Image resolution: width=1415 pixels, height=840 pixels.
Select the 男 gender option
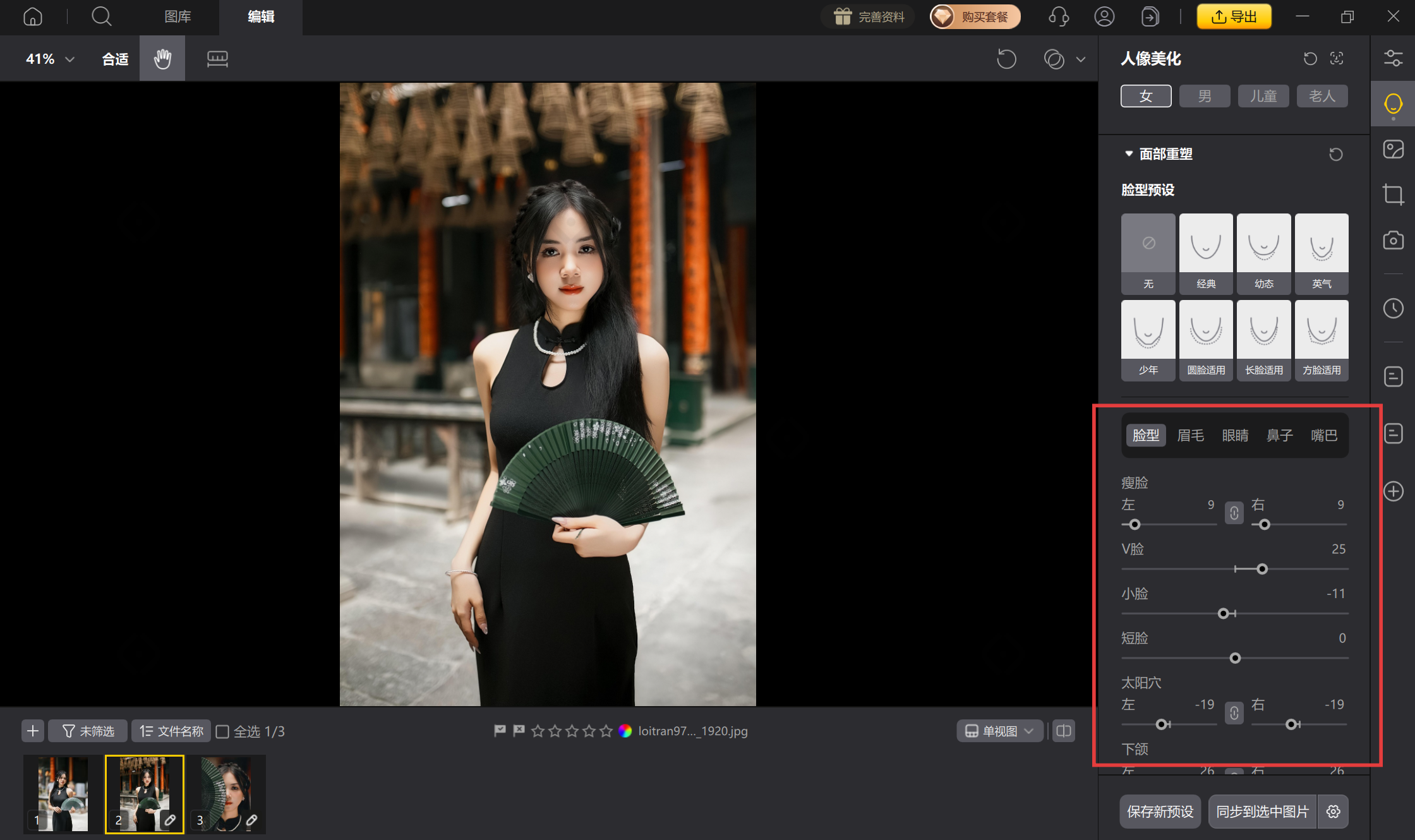1204,95
